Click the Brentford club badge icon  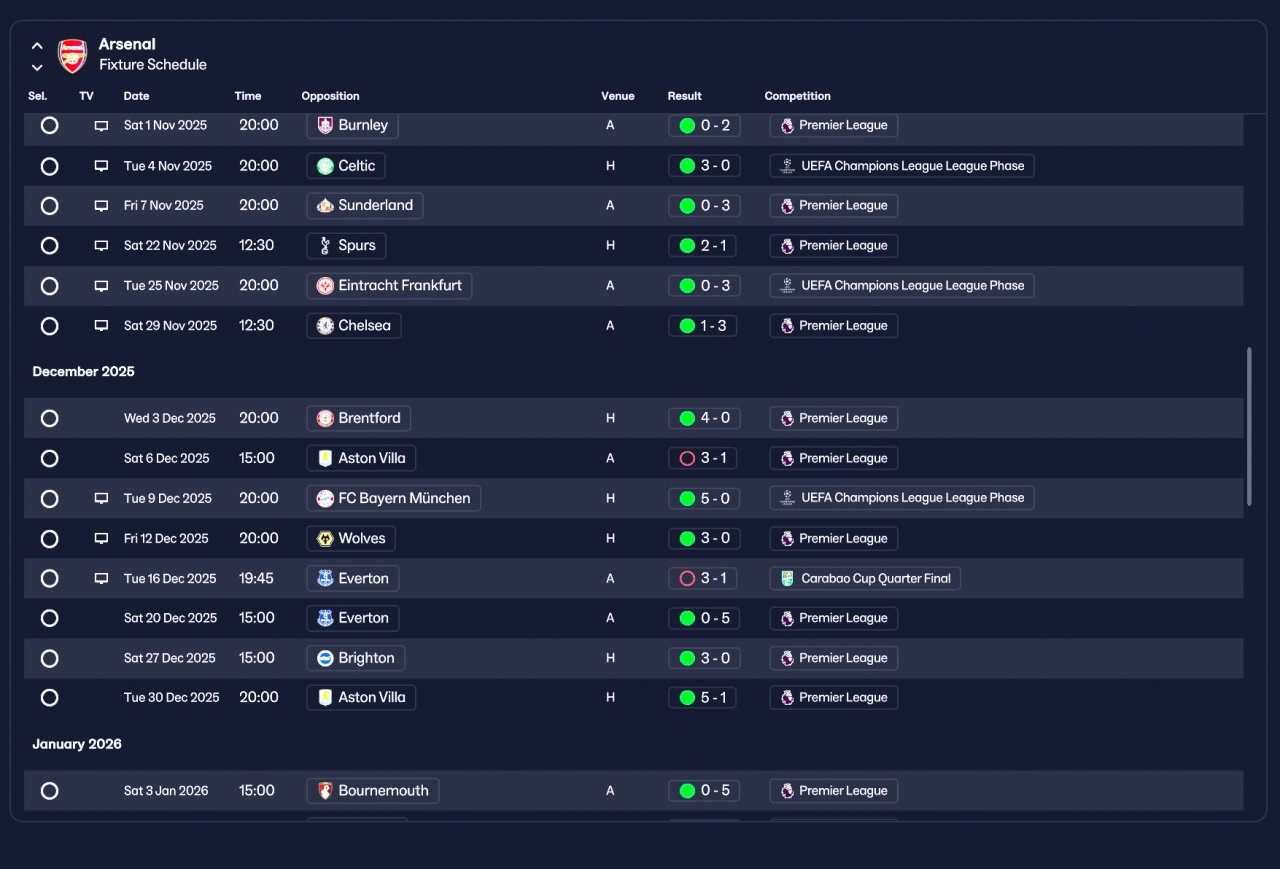pyautogui.click(x=325, y=418)
